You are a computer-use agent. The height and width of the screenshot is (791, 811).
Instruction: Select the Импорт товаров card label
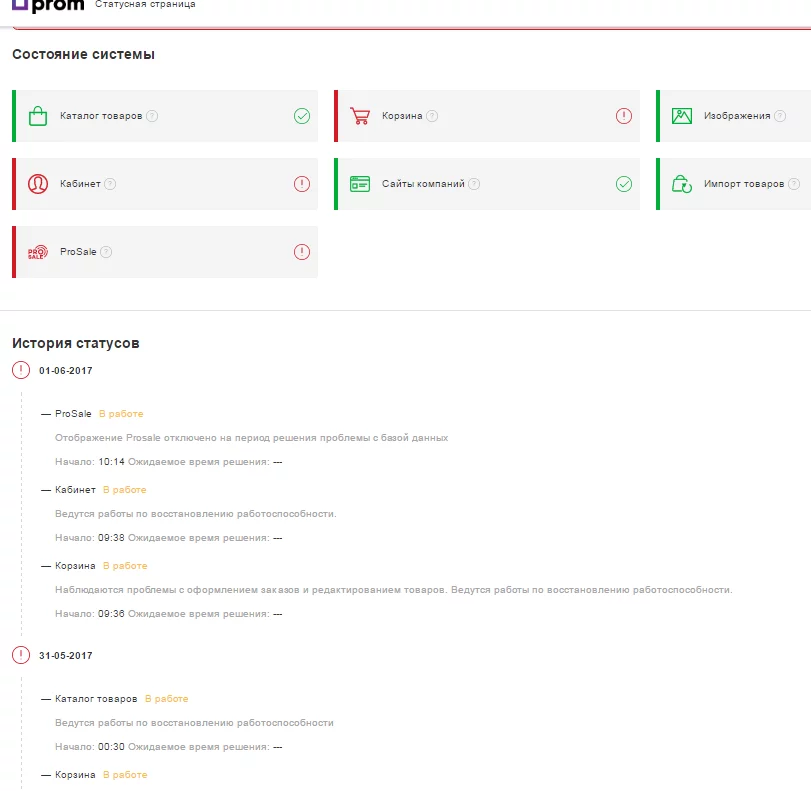(x=744, y=184)
